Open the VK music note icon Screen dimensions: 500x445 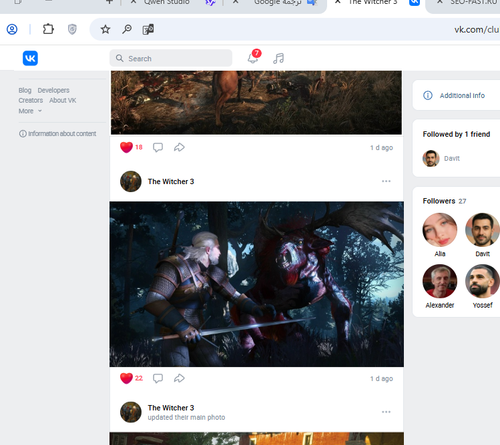(x=278, y=58)
